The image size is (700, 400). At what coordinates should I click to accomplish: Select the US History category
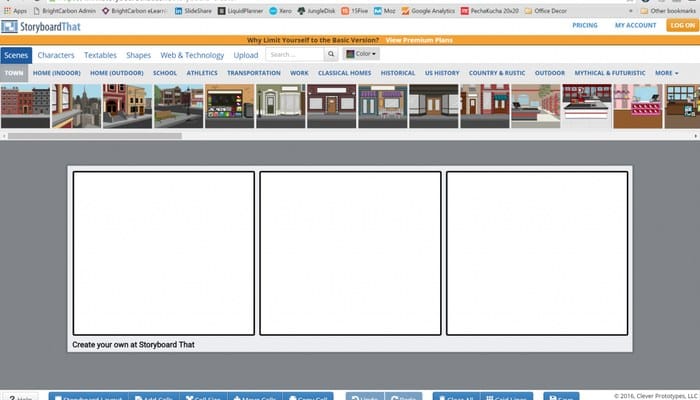point(442,73)
